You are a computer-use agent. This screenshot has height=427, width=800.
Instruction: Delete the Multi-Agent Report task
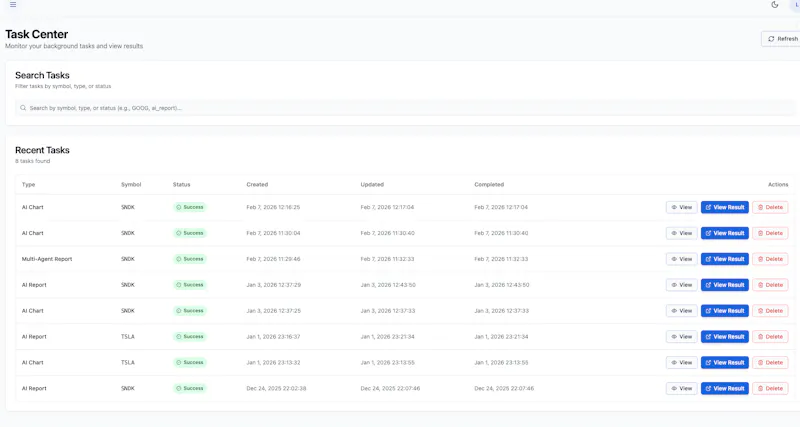770,259
